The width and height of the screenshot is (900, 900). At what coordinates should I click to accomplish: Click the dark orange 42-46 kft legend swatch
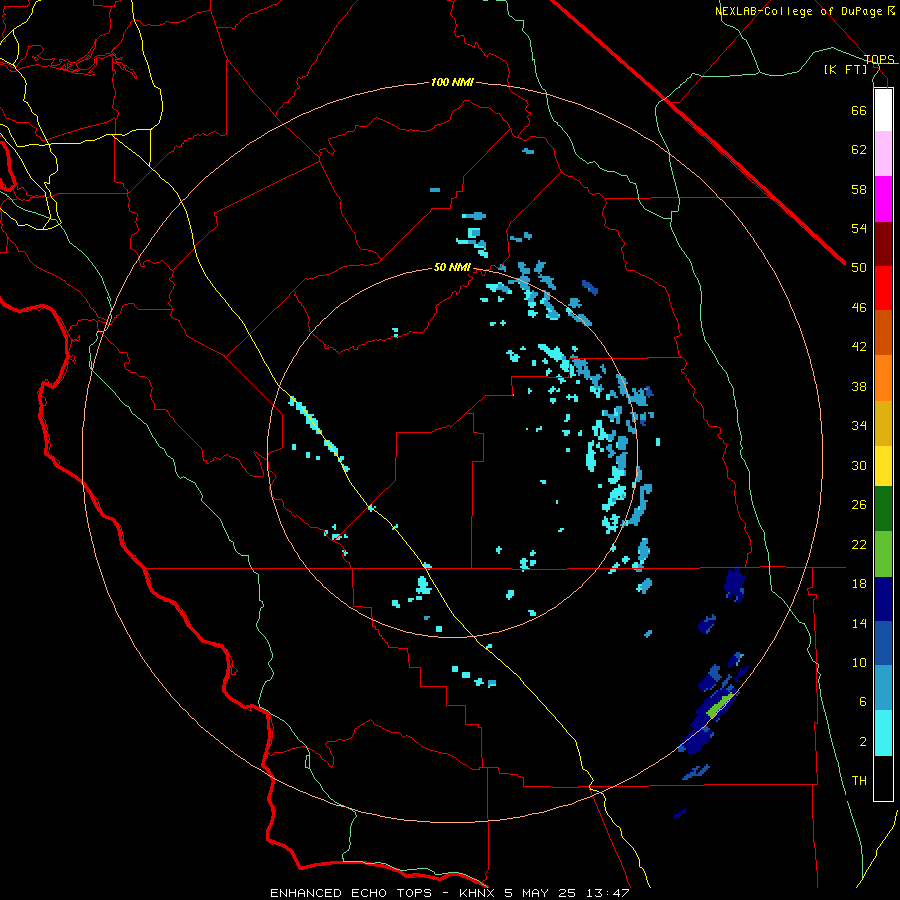pyautogui.click(x=883, y=333)
